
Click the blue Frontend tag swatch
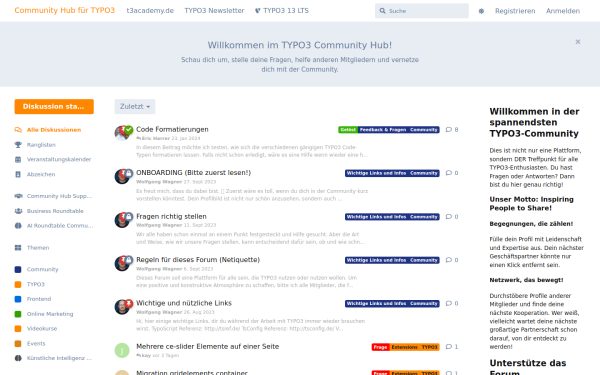[18, 299]
